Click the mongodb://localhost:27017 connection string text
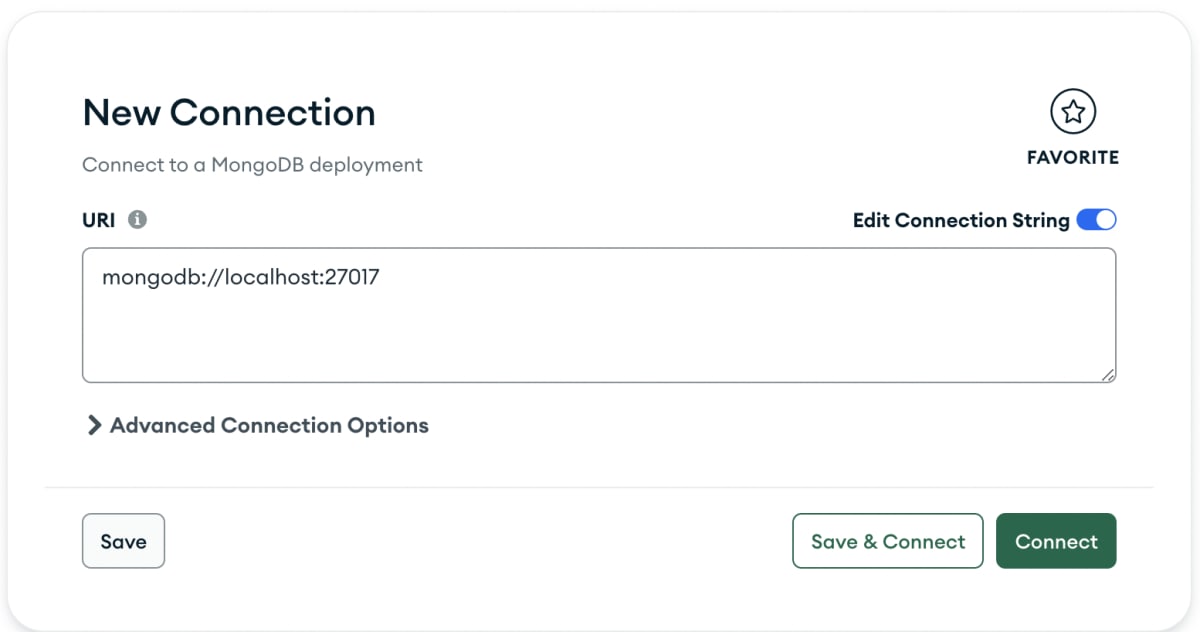Image resolution: width=1200 pixels, height=632 pixels. (x=240, y=277)
